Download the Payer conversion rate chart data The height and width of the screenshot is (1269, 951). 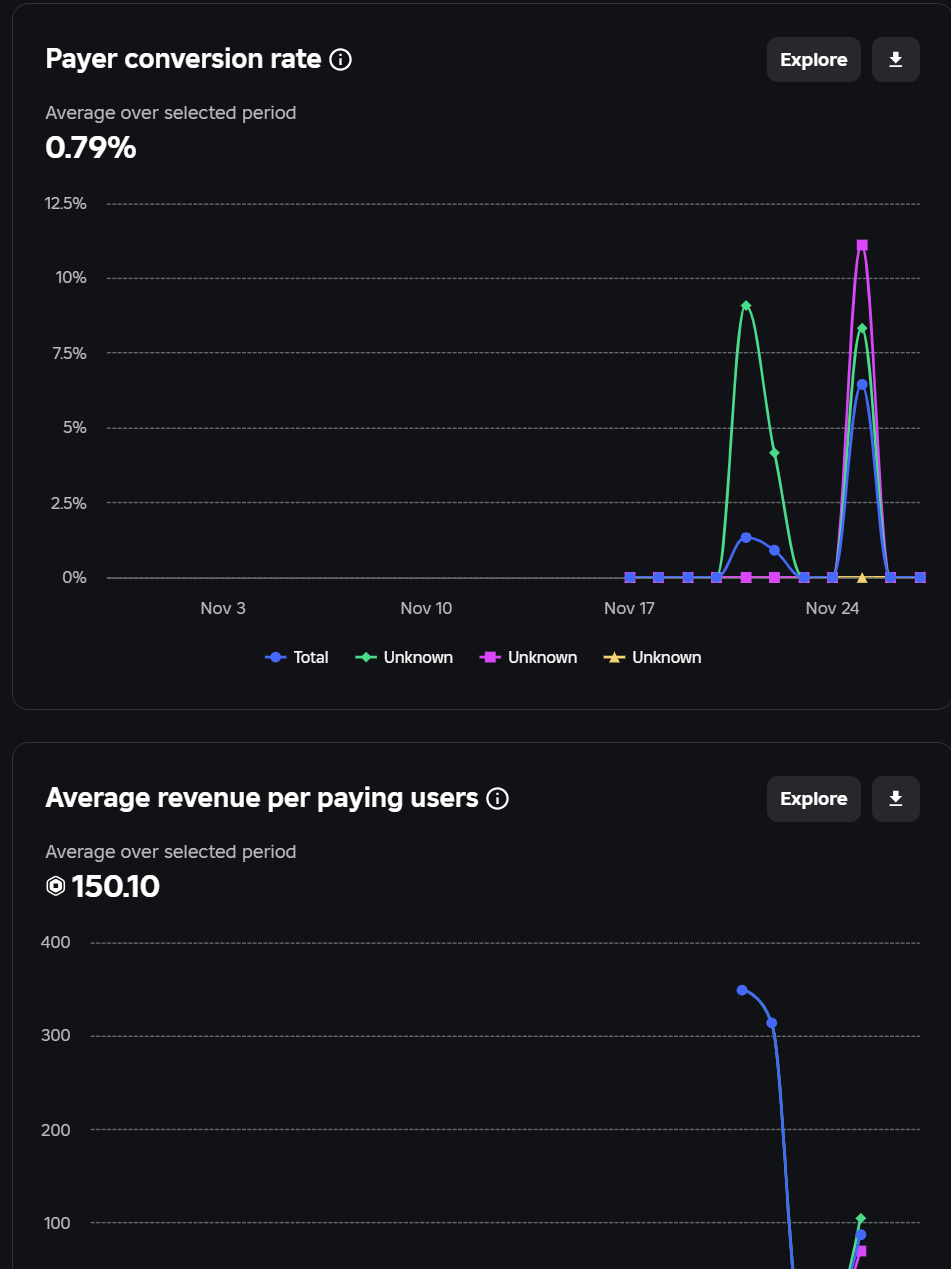(895, 60)
